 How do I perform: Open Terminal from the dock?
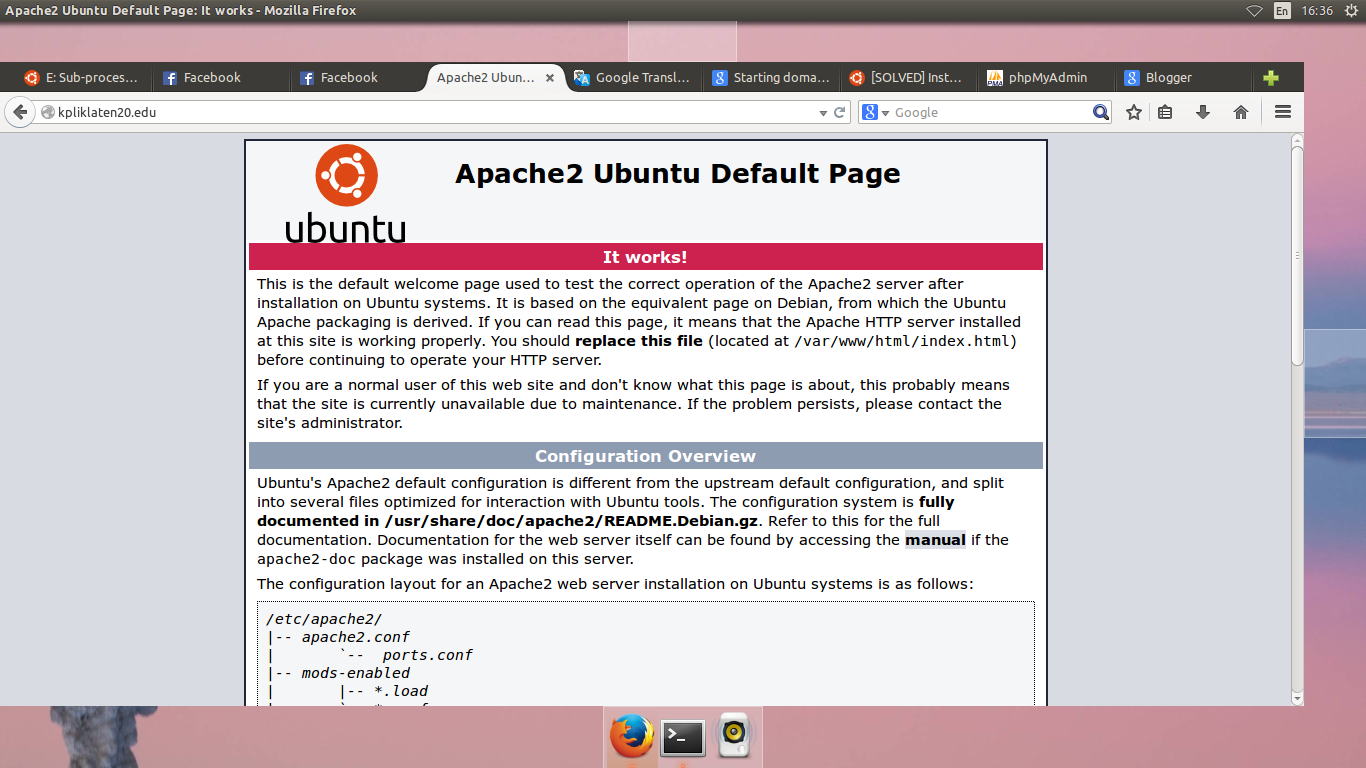pyautogui.click(x=683, y=738)
